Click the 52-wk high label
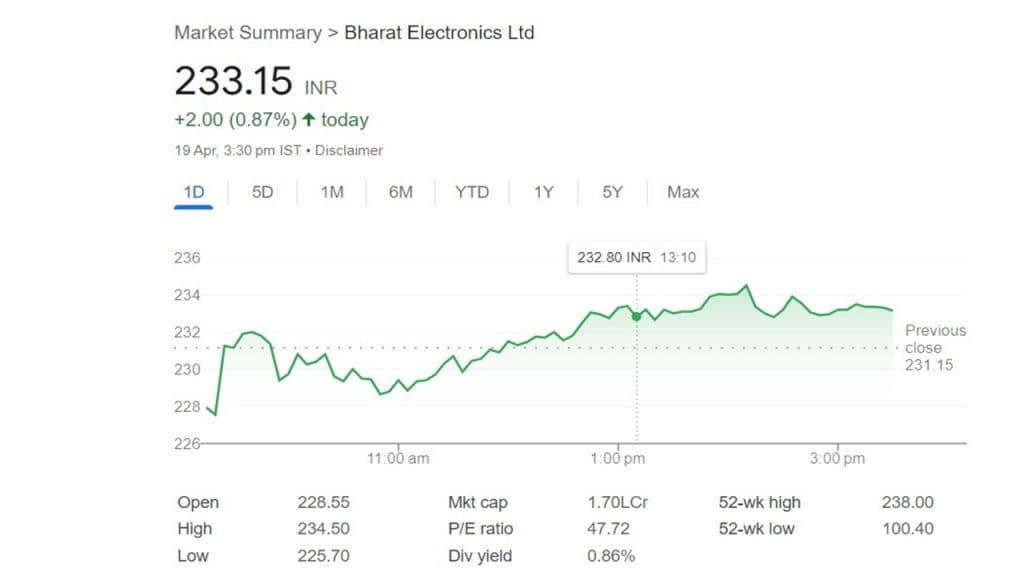The image size is (1024, 576). (x=760, y=503)
